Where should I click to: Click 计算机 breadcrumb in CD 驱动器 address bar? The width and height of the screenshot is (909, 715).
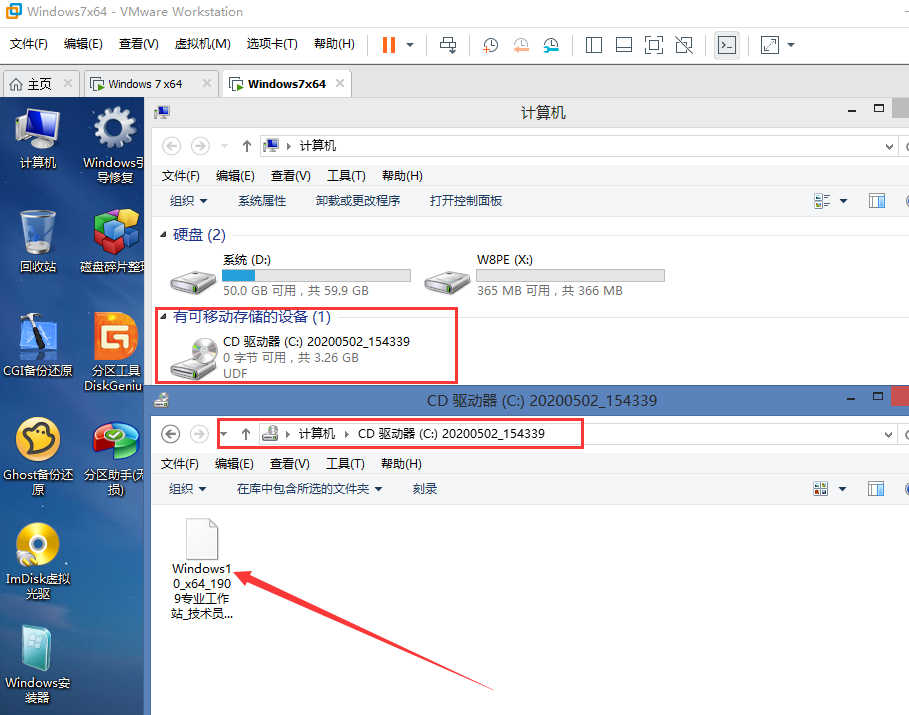tap(317, 434)
